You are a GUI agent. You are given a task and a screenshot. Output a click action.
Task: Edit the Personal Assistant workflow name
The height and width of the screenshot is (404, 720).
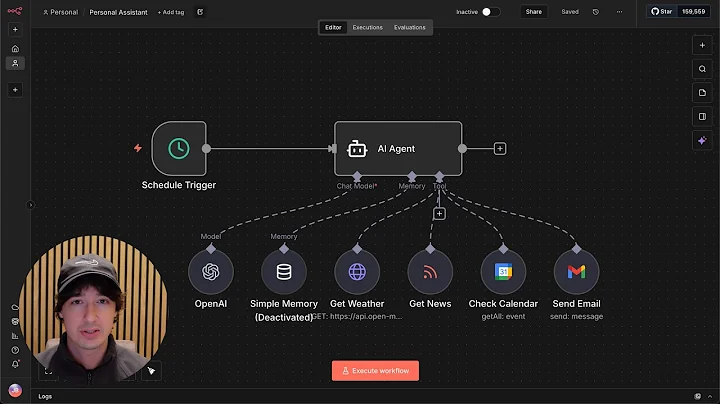(118, 12)
